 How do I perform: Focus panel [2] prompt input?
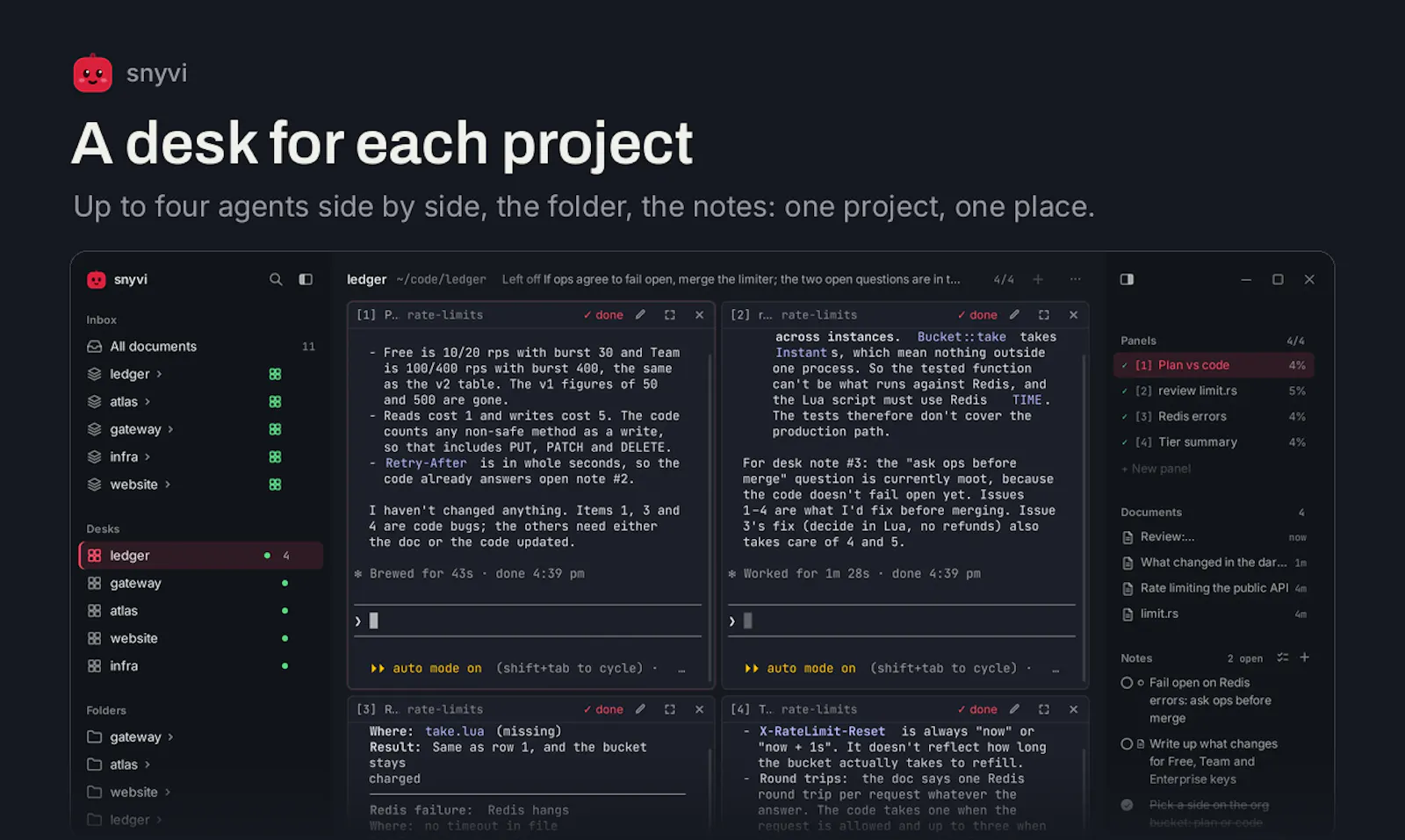tap(902, 621)
